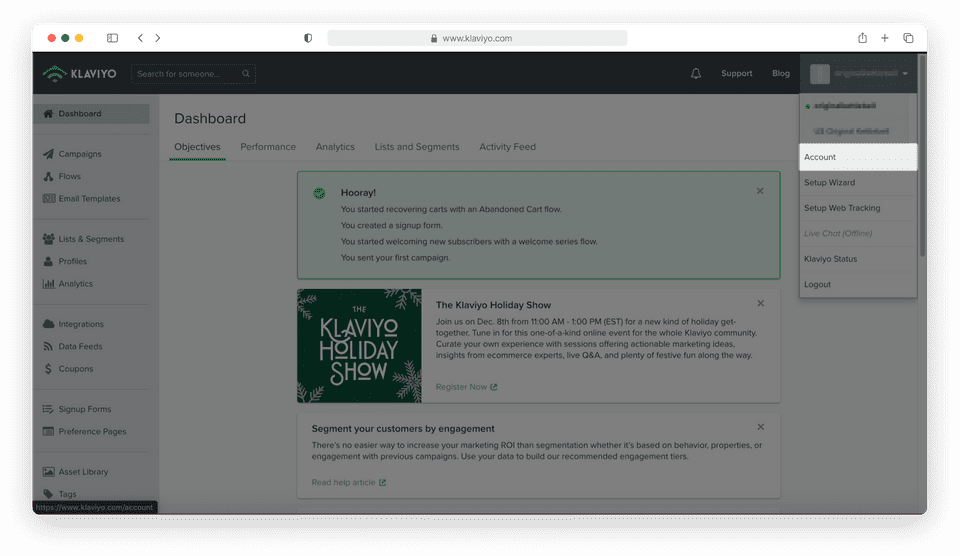
Task: Dismiss the Hooray notification card
Action: [x=760, y=191]
